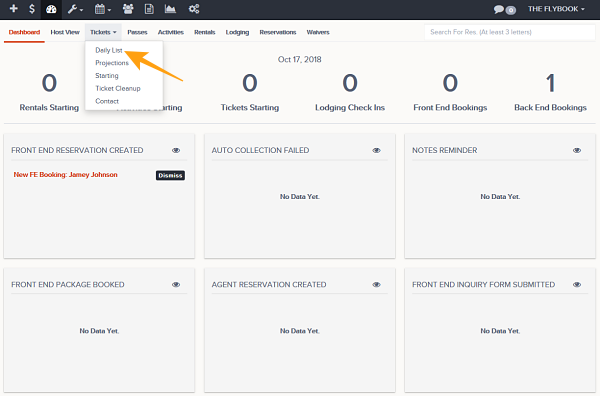Toggle Front End Inquiry Form eye icon
This screenshot has width=600, height=396.
pyautogui.click(x=577, y=285)
